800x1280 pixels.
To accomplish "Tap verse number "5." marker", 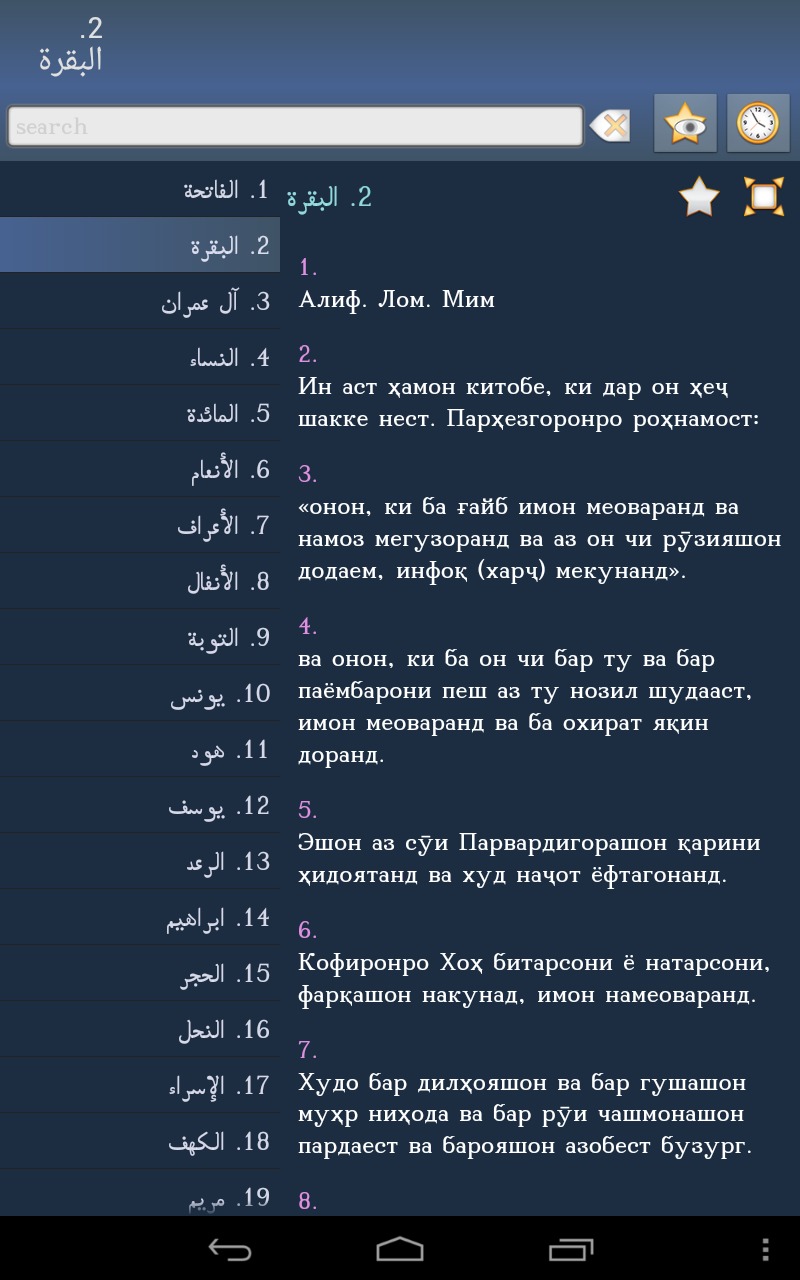I will tap(308, 810).
